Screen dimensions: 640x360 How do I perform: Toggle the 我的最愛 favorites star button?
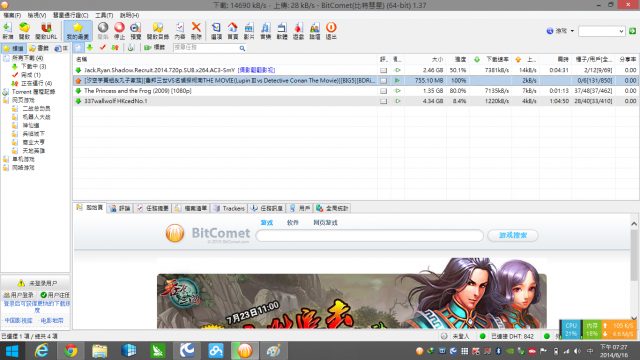coord(78,31)
